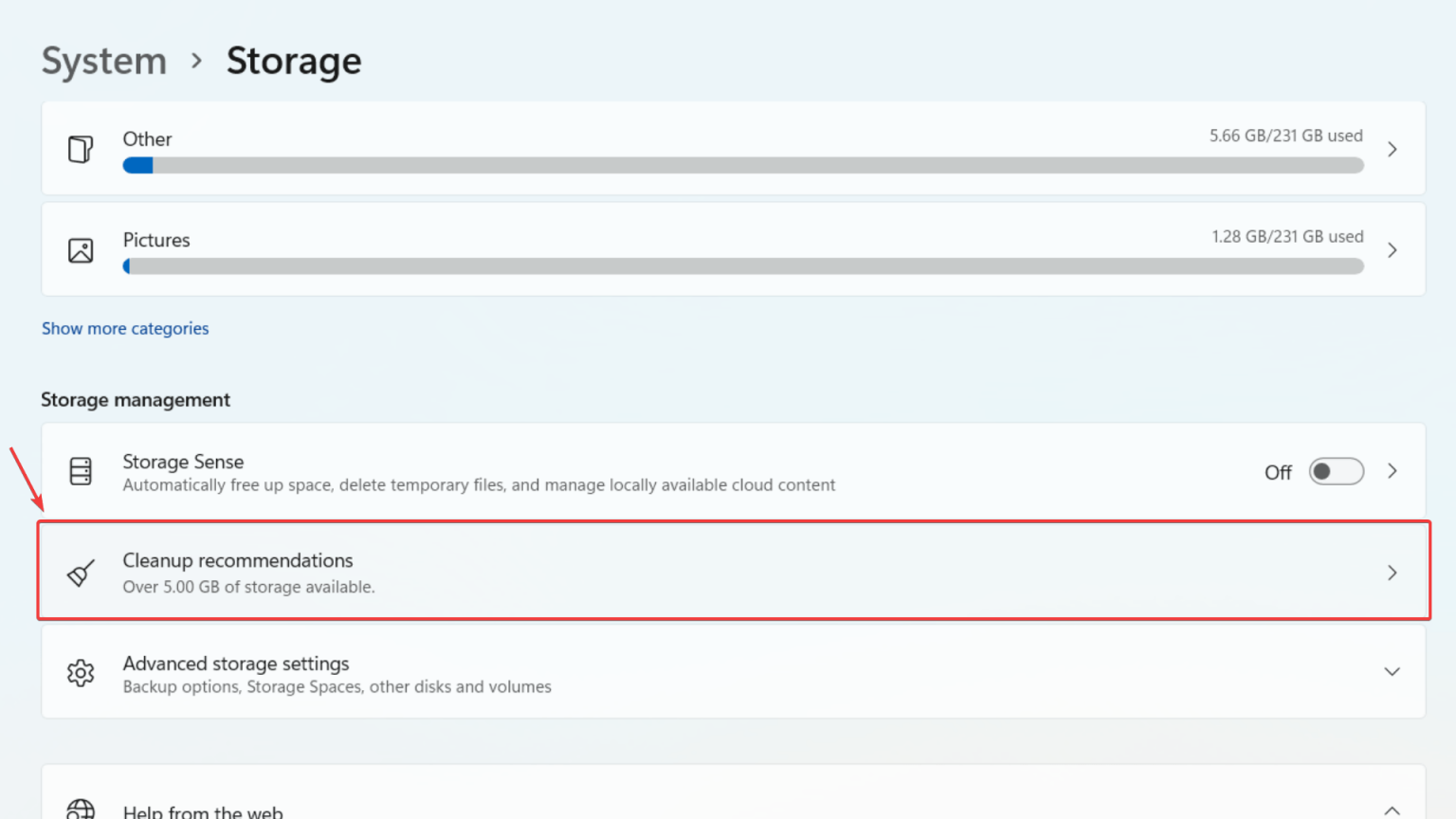Click the Advanced storage settings gear icon
Image resolution: width=1456 pixels, height=819 pixels.
click(x=81, y=672)
